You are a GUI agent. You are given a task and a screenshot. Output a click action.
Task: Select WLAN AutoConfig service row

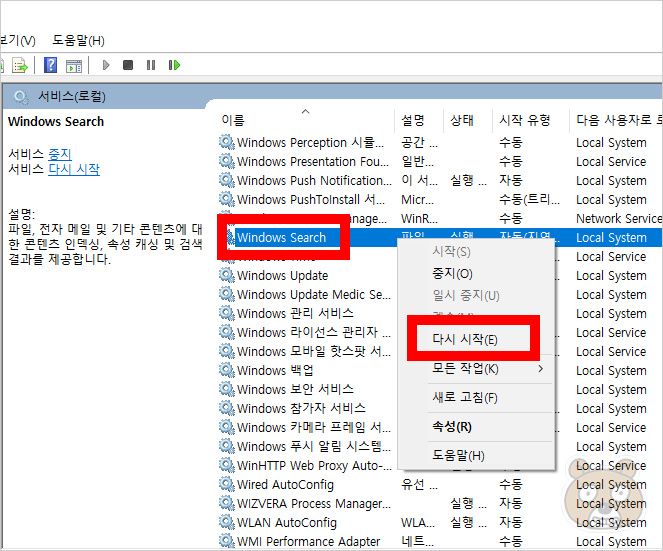coord(287,523)
